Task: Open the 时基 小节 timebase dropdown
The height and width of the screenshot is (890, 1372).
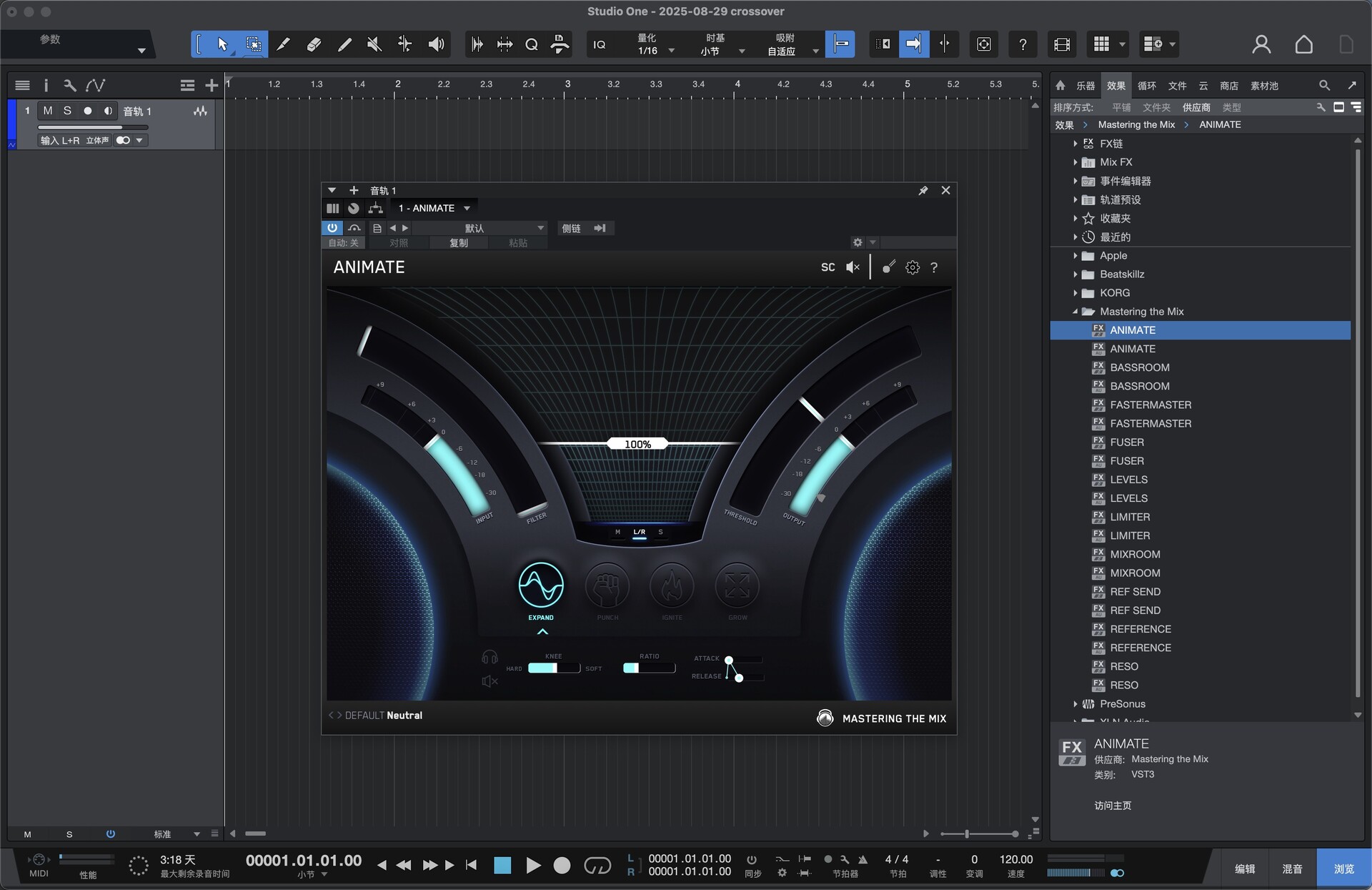Action: click(x=722, y=44)
